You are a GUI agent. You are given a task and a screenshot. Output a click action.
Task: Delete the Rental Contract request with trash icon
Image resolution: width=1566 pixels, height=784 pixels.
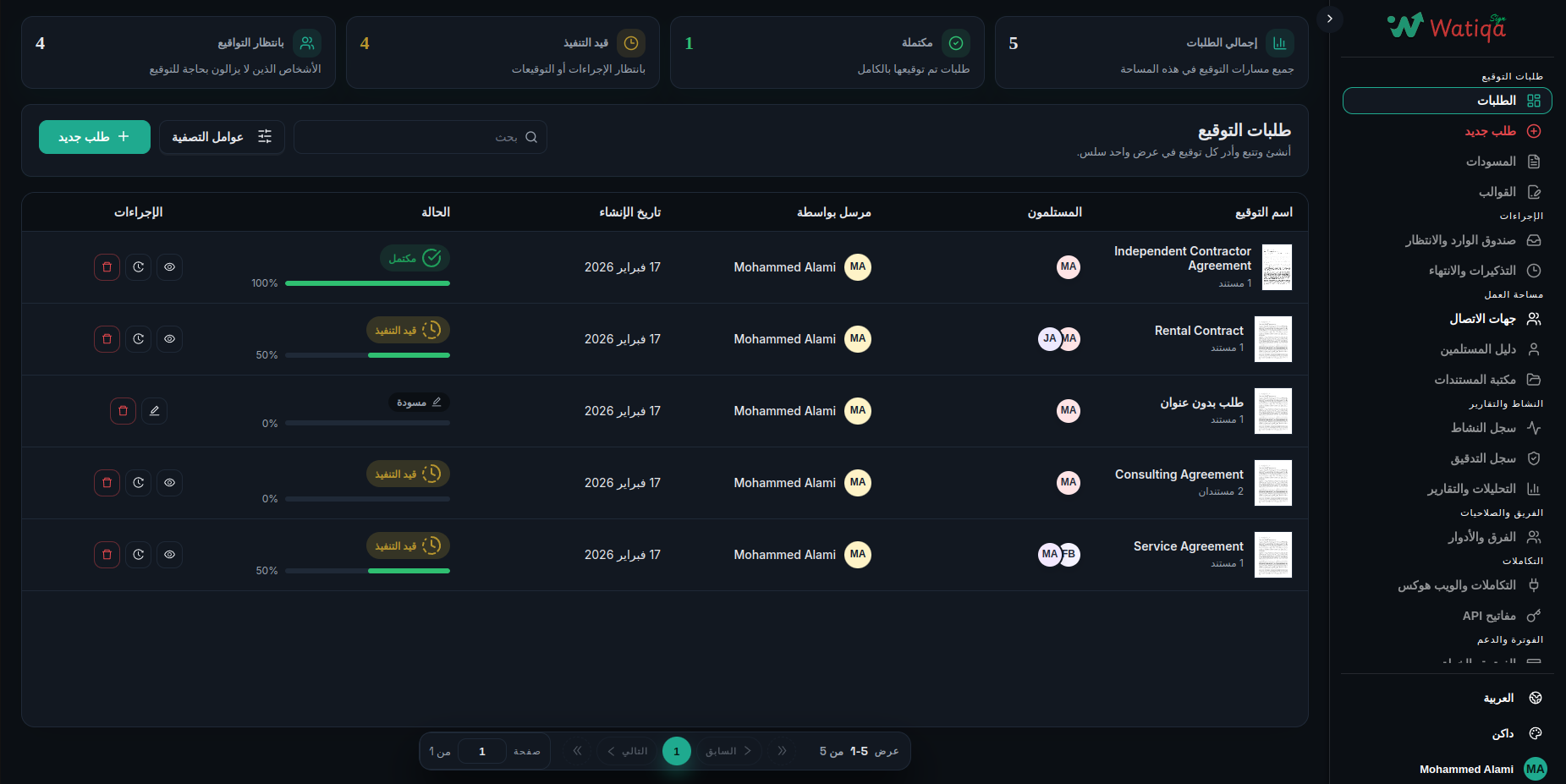click(107, 338)
